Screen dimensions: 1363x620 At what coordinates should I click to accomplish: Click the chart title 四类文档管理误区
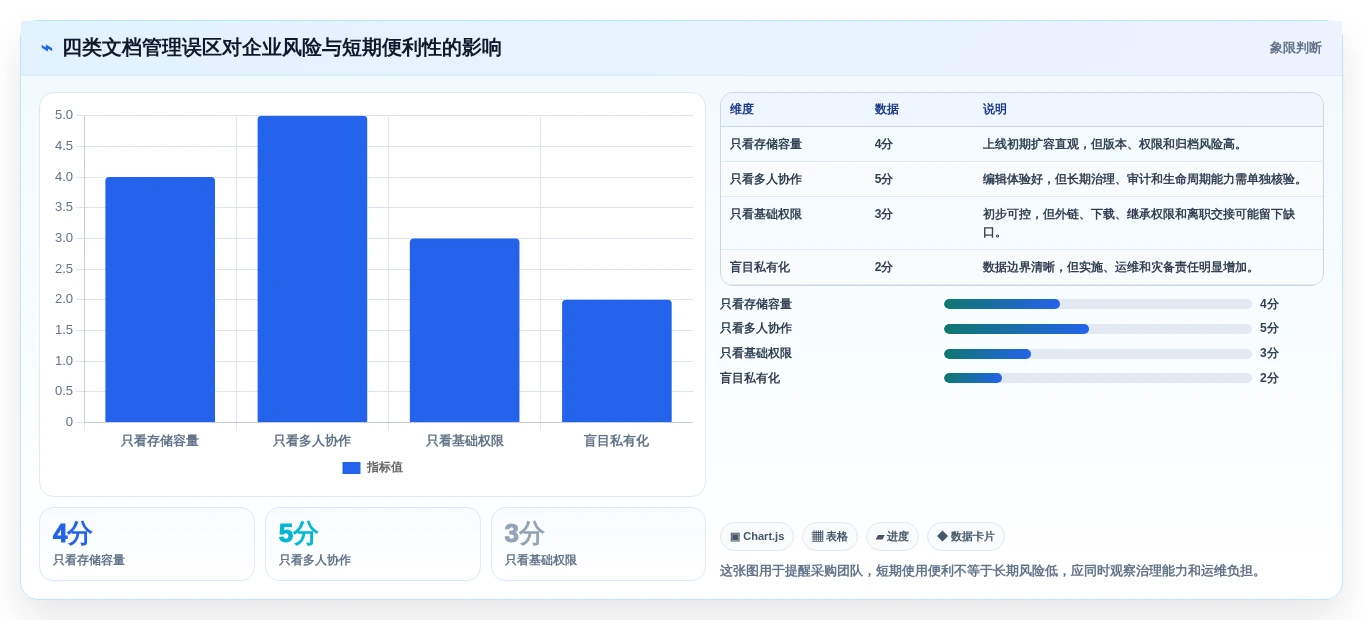pos(281,48)
